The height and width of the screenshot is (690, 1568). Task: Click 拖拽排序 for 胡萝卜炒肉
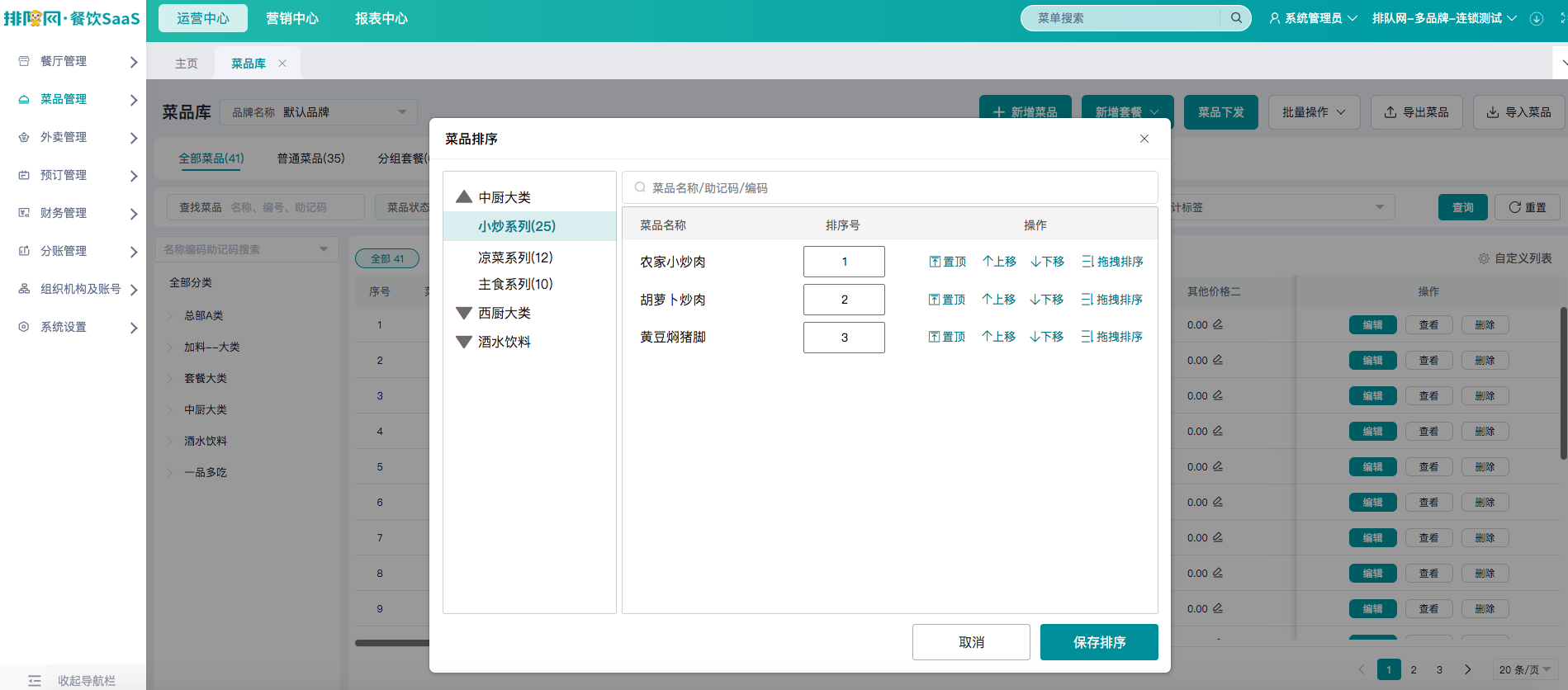click(1112, 300)
